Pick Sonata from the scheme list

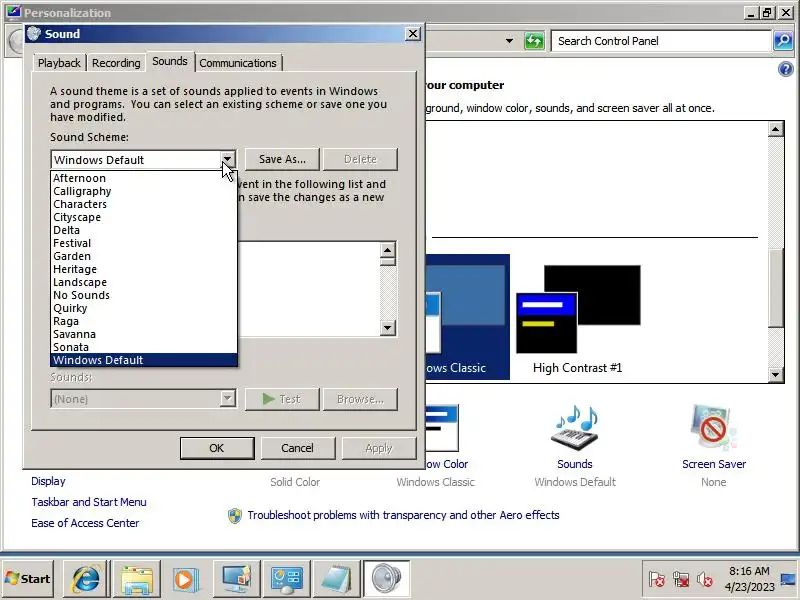(144, 347)
